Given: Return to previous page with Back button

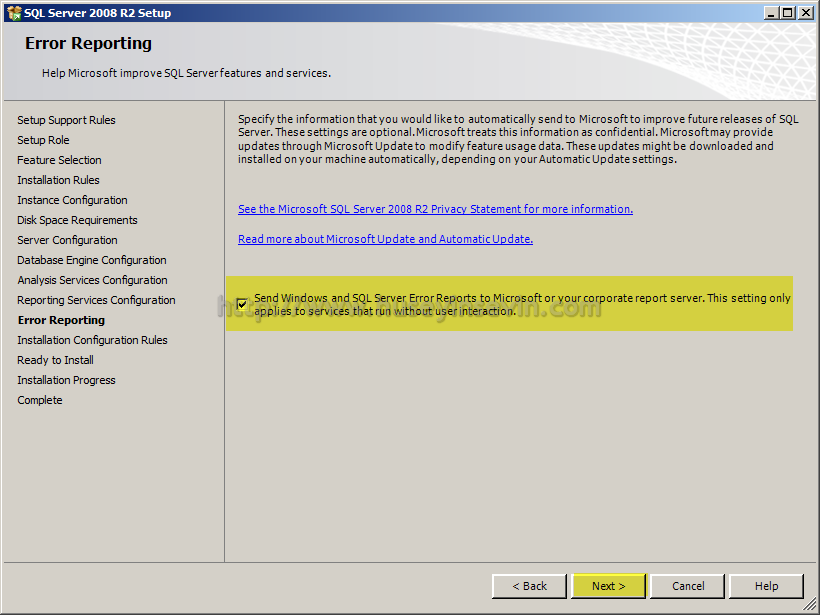Looking at the screenshot, I should click(529, 586).
